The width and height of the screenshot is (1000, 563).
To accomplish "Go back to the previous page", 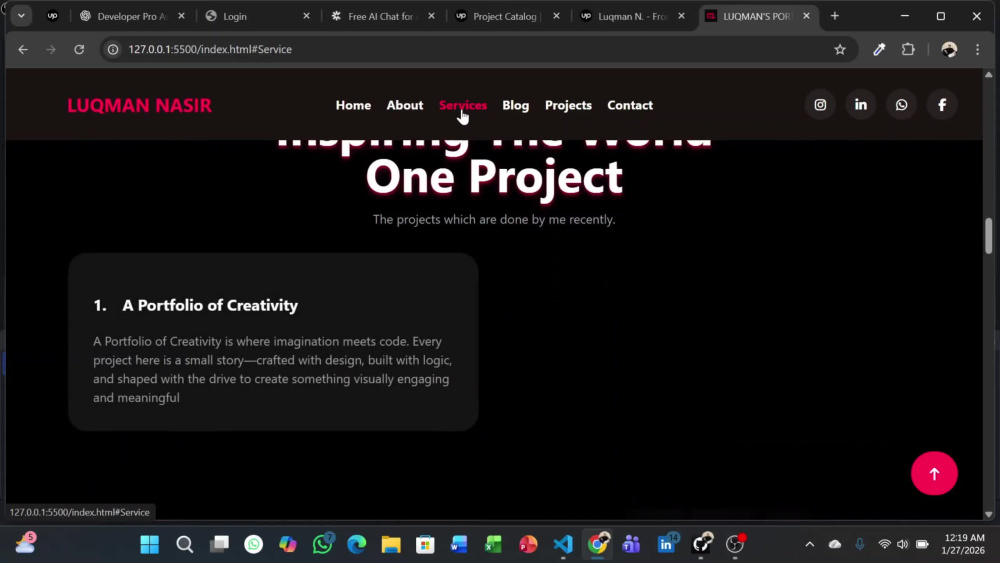I will click(23, 49).
